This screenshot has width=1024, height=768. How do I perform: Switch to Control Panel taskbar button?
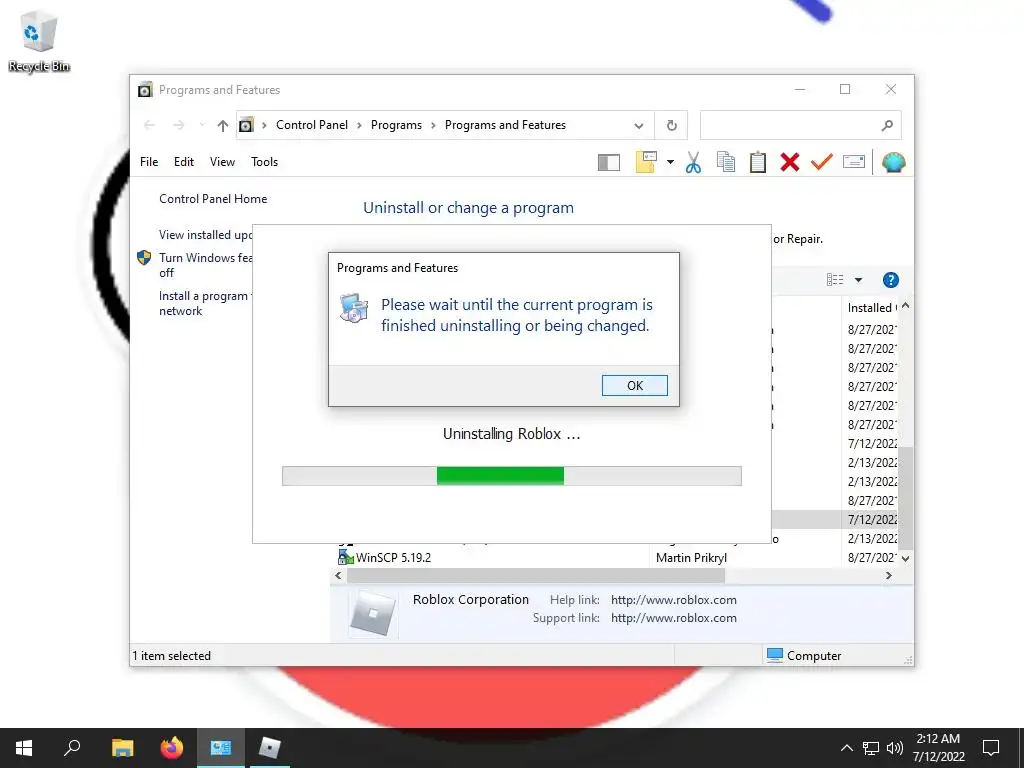point(221,748)
